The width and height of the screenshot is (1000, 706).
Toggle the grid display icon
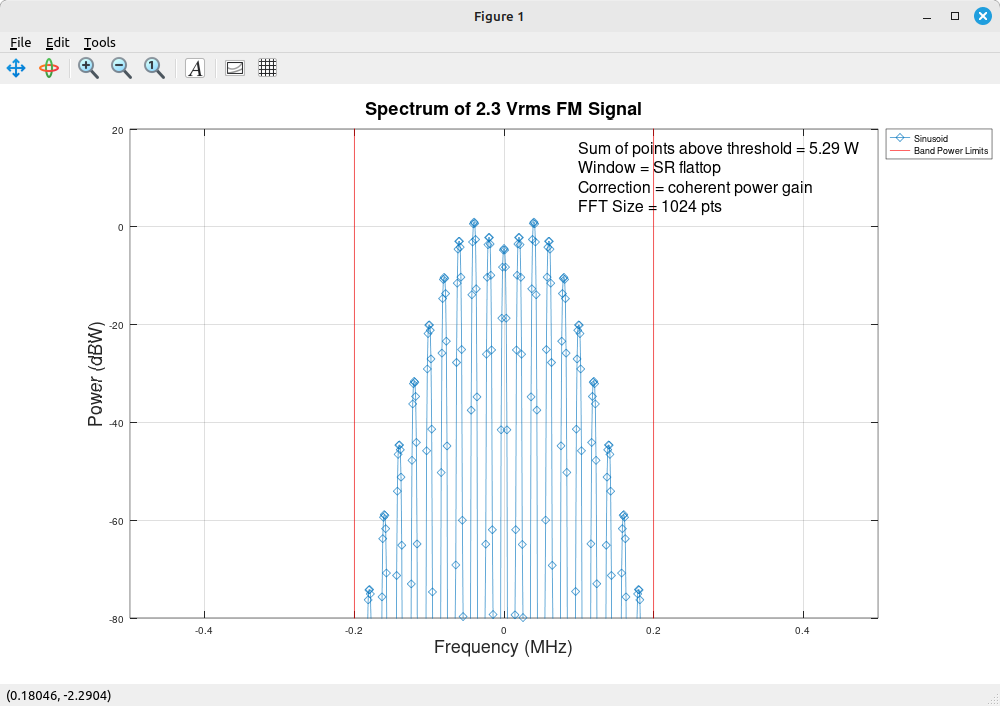pos(267,68)
